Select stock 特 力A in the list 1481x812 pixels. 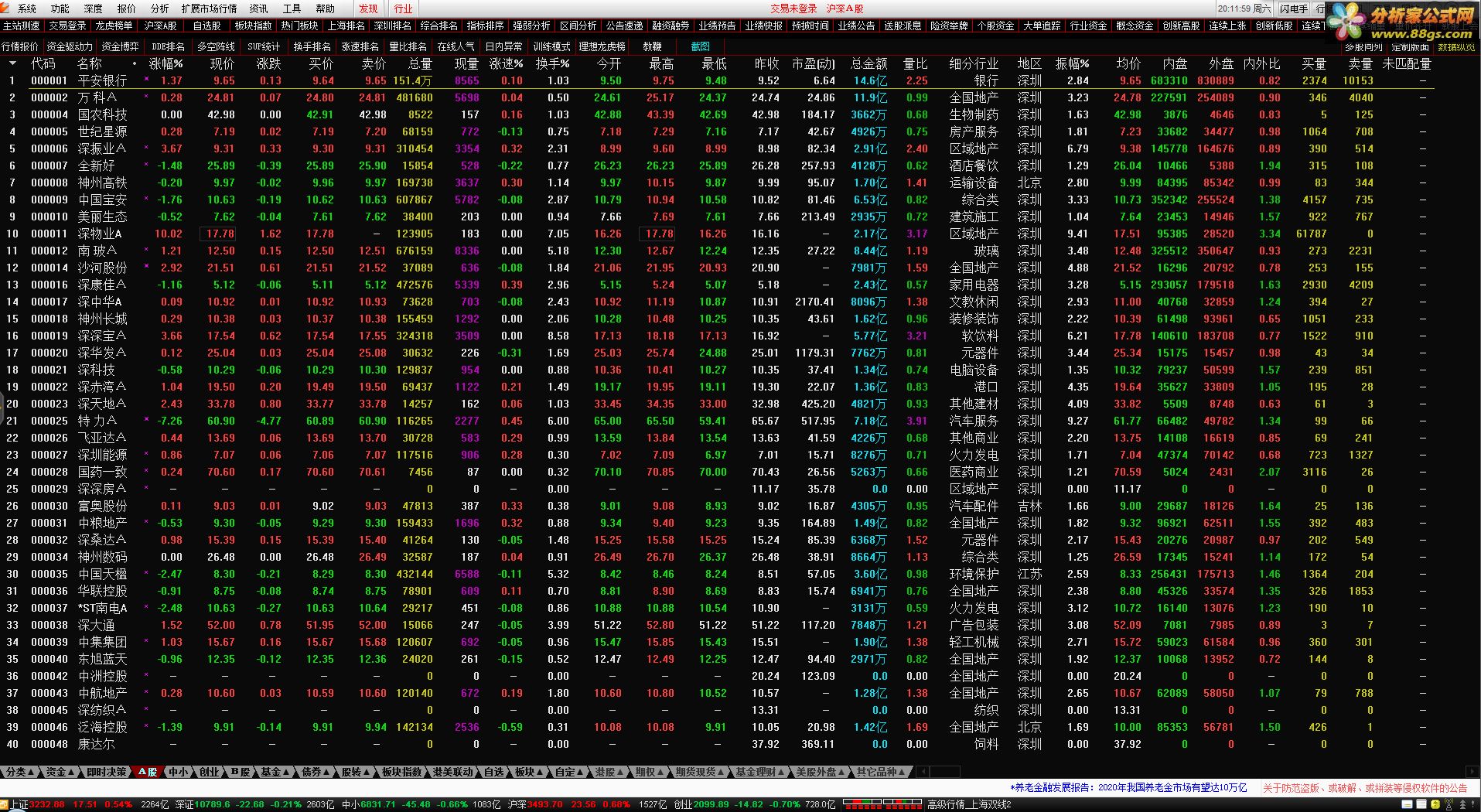click(717, 421)
